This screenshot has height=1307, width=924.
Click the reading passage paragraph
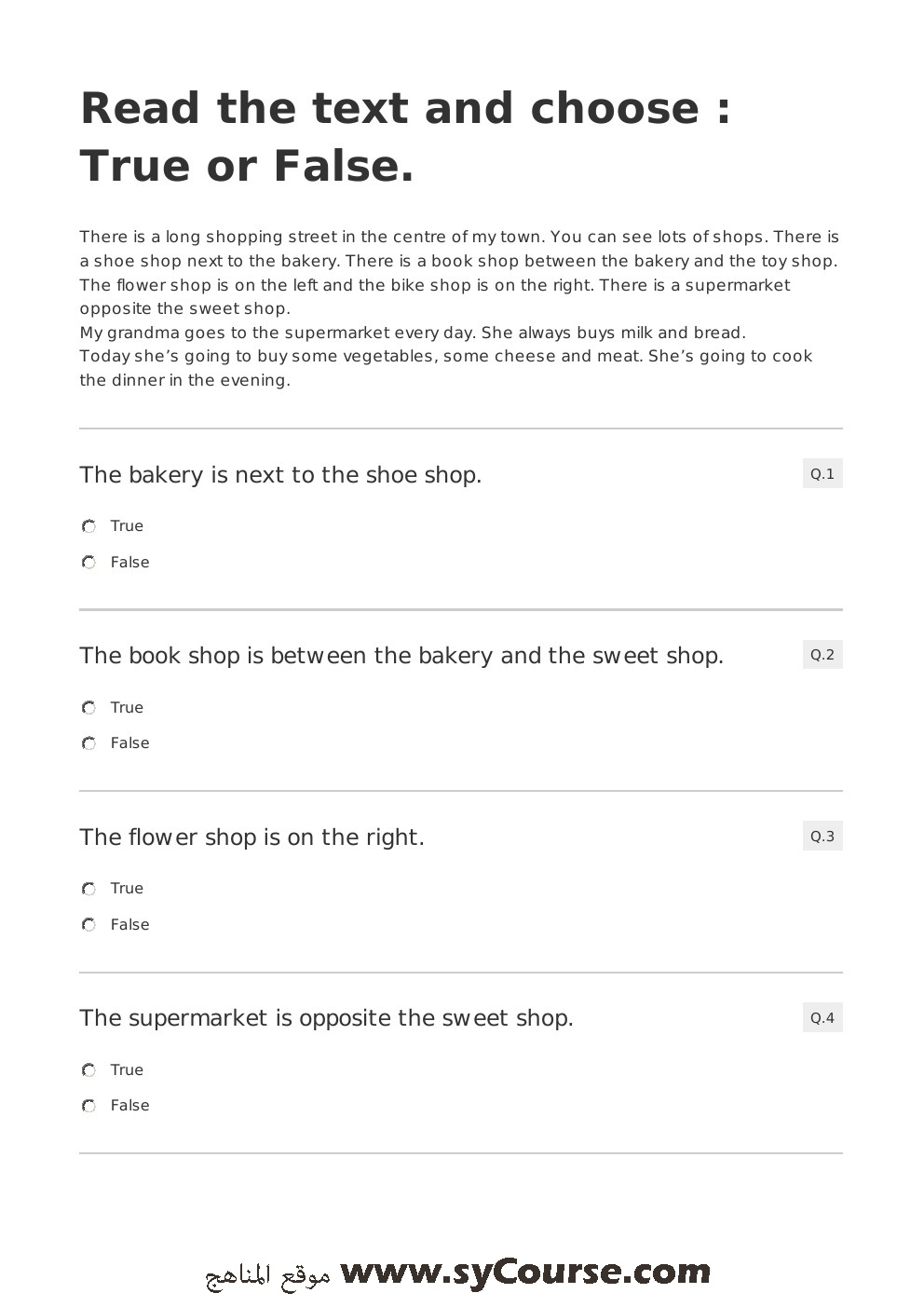point(460,308)
